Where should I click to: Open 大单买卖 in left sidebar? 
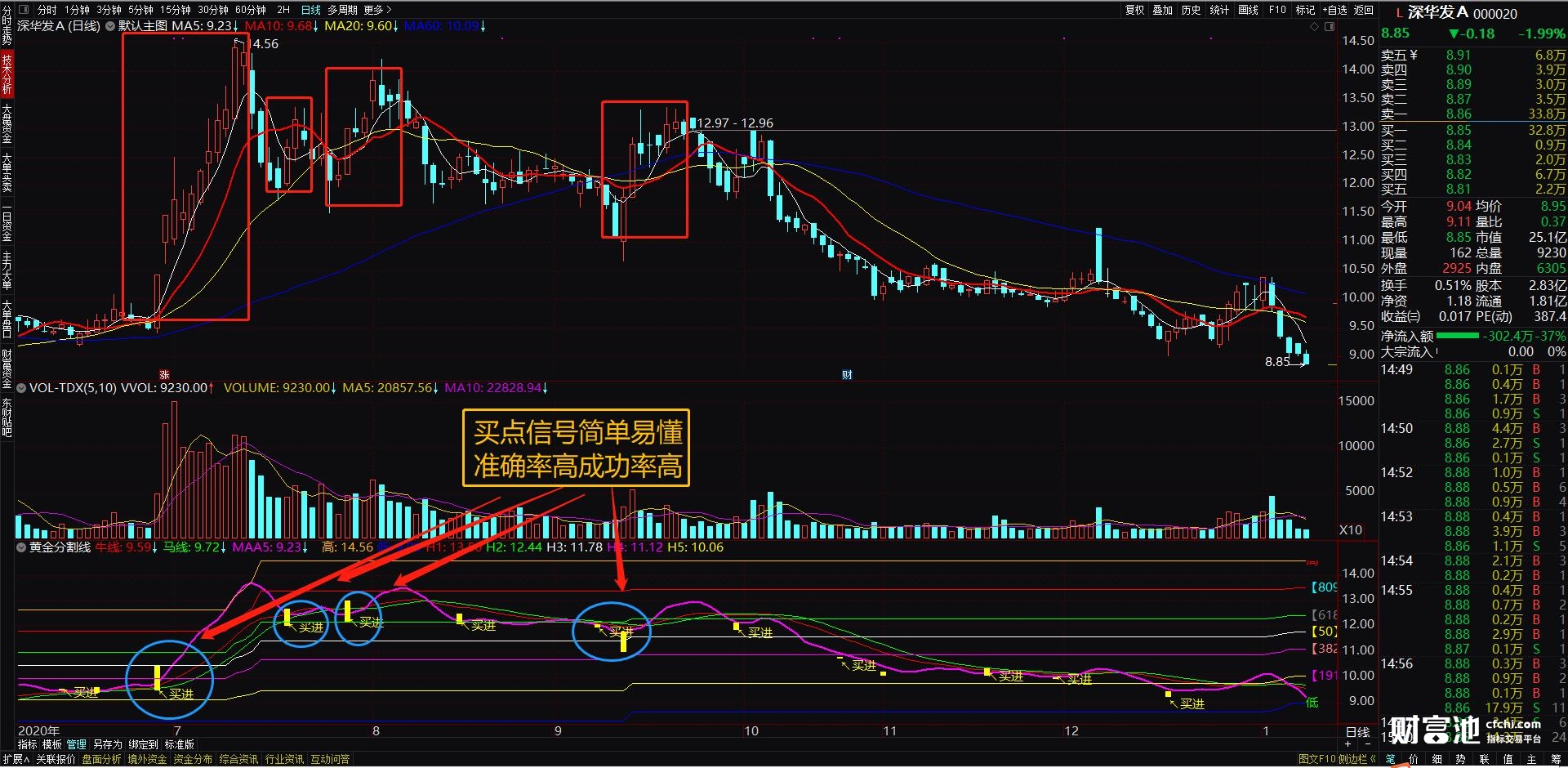(x=7, y=172)
